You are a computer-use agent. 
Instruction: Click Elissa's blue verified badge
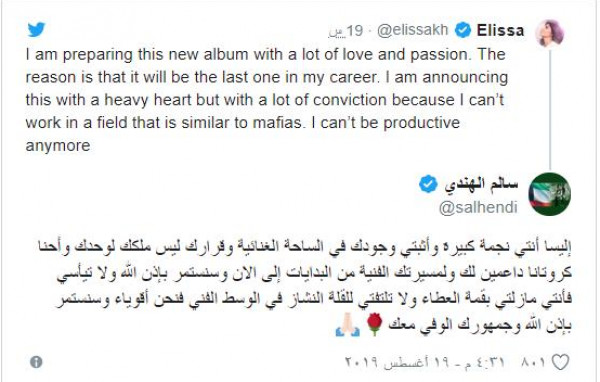click(x=463, y=30)
